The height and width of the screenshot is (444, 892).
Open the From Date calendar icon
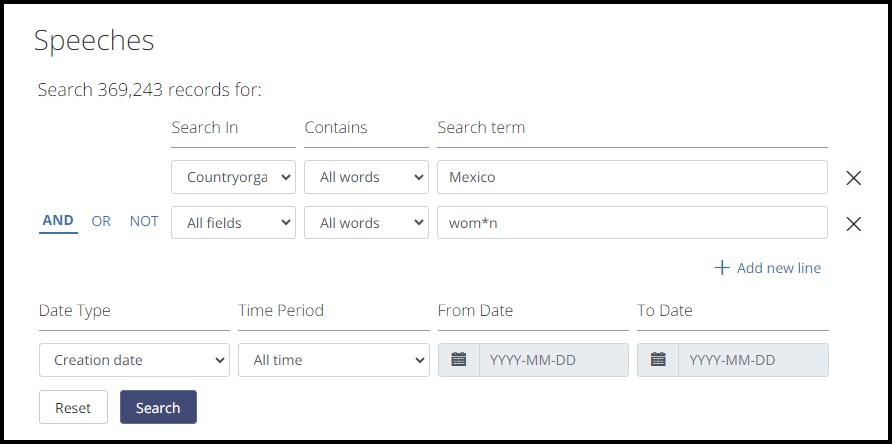click(459, 360)
